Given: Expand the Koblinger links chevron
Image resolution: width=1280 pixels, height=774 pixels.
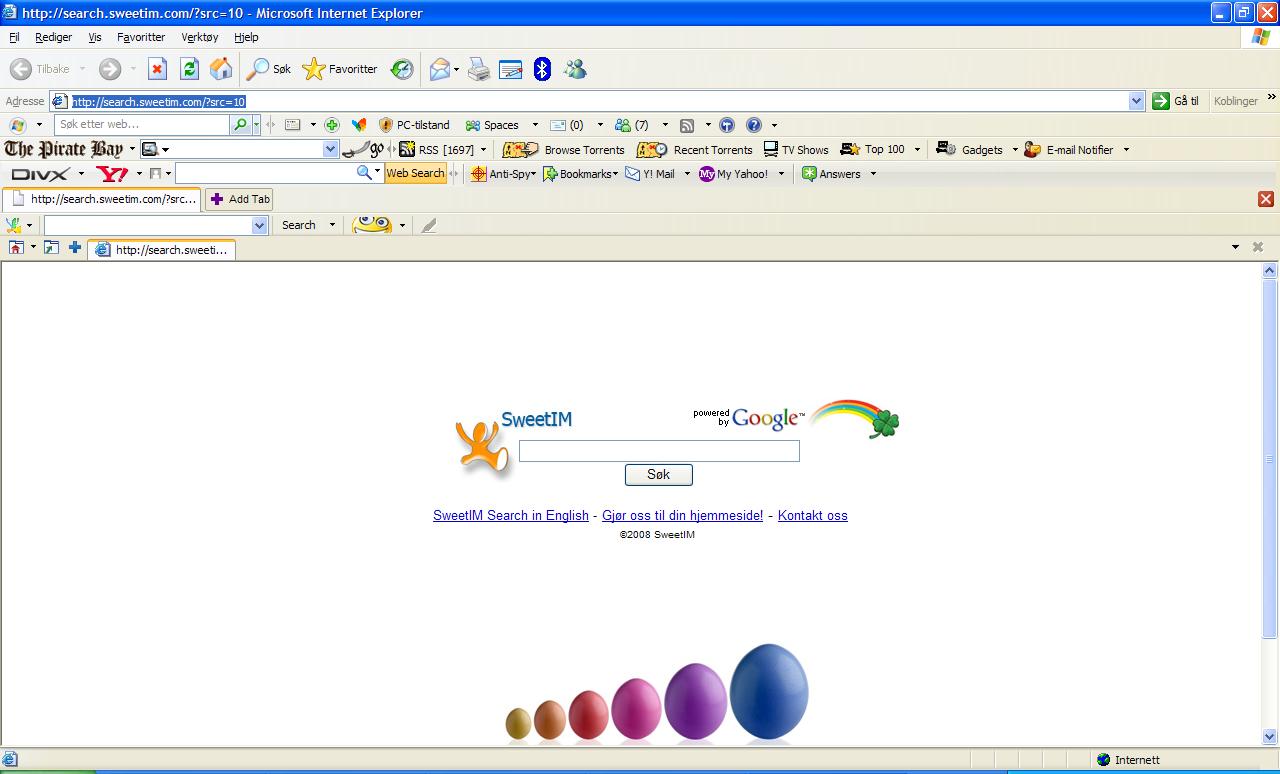Looking at the screenshot, I should [x=1272, y=98].
